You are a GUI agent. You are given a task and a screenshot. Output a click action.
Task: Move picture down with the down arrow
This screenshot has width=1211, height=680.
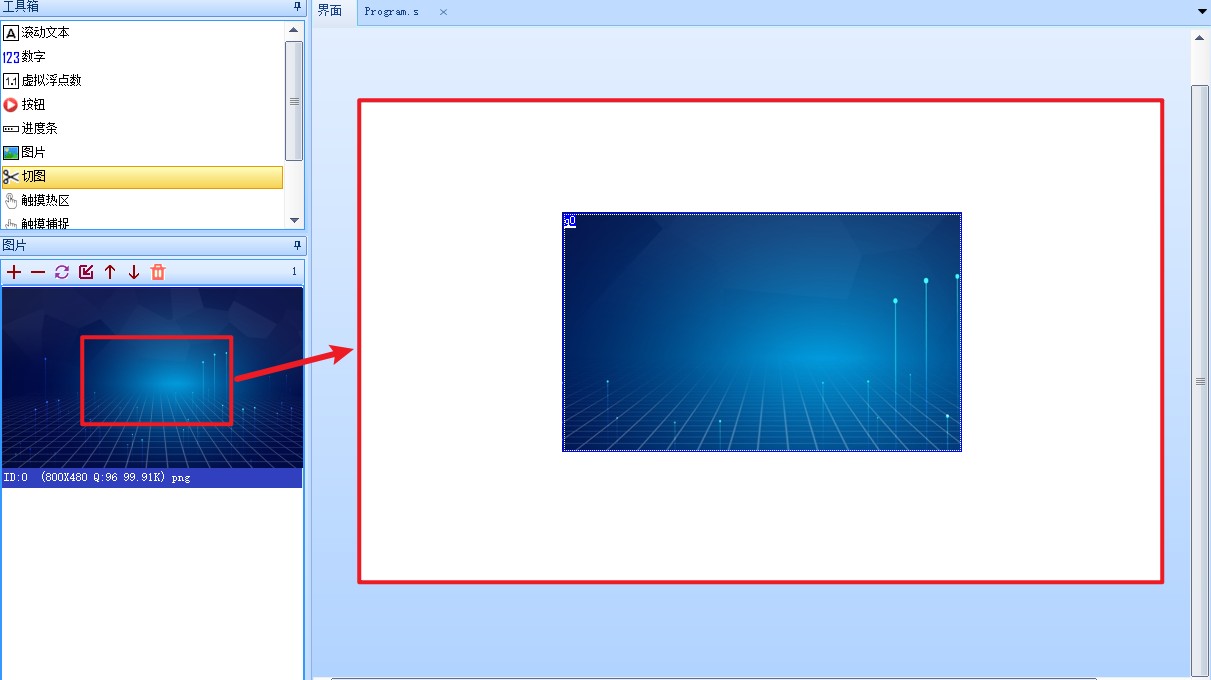tap(134, 272)
